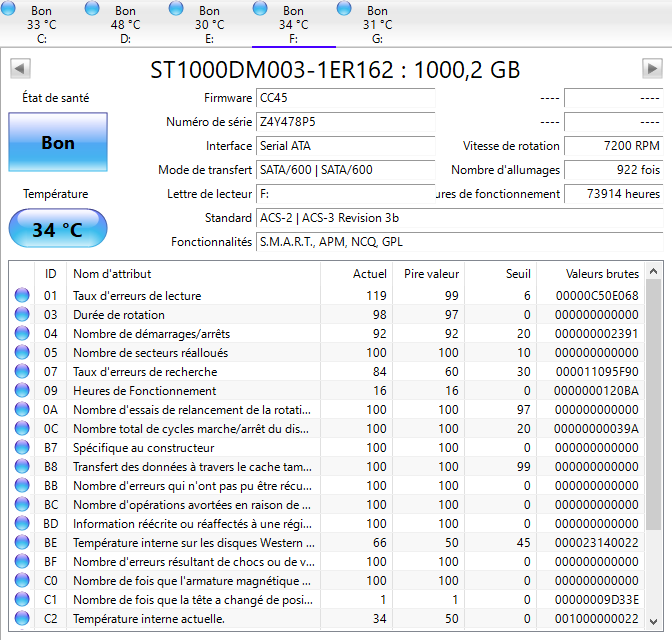The height and width of the screenshot is (640, 672).
Task: Click status orb for attribute C2
Action: (x=22, y=618)
